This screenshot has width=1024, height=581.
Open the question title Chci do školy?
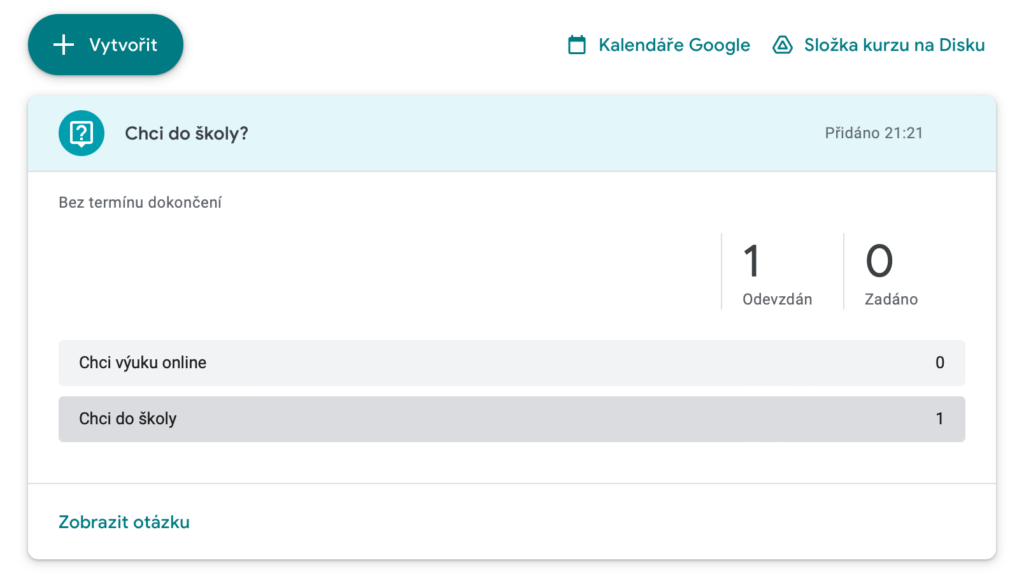(x=186, y=133)
